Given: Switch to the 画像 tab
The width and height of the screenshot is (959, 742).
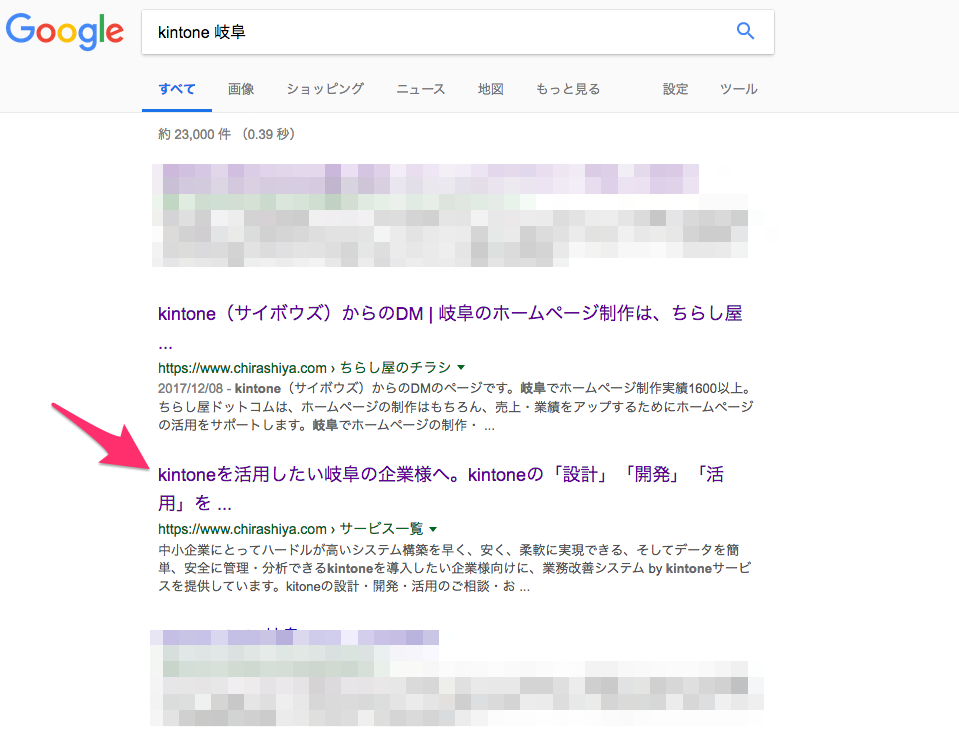Looking at the screenshot, I should [x=241, y=89].
